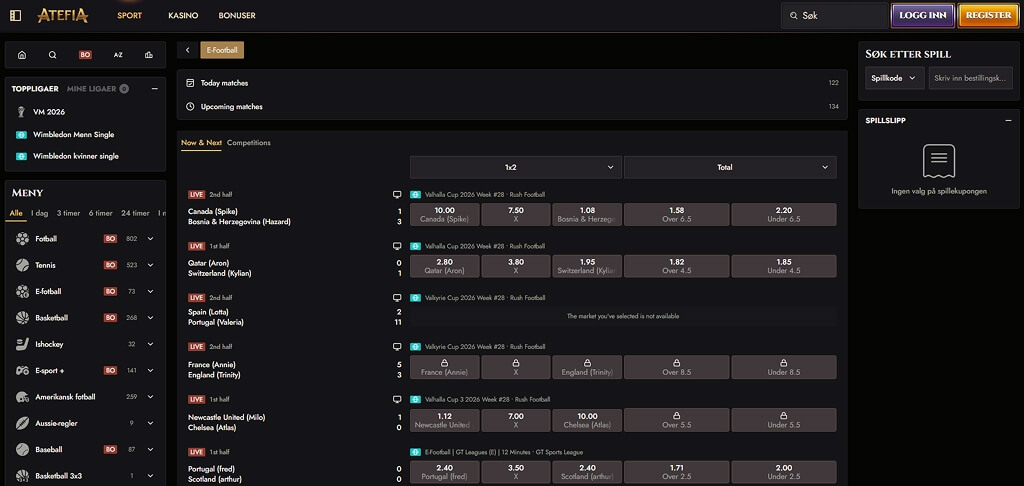The width and height of the screenshot is (1024, 486).
Task: Click the Logg Inn button
Action: tap(923, 16)
